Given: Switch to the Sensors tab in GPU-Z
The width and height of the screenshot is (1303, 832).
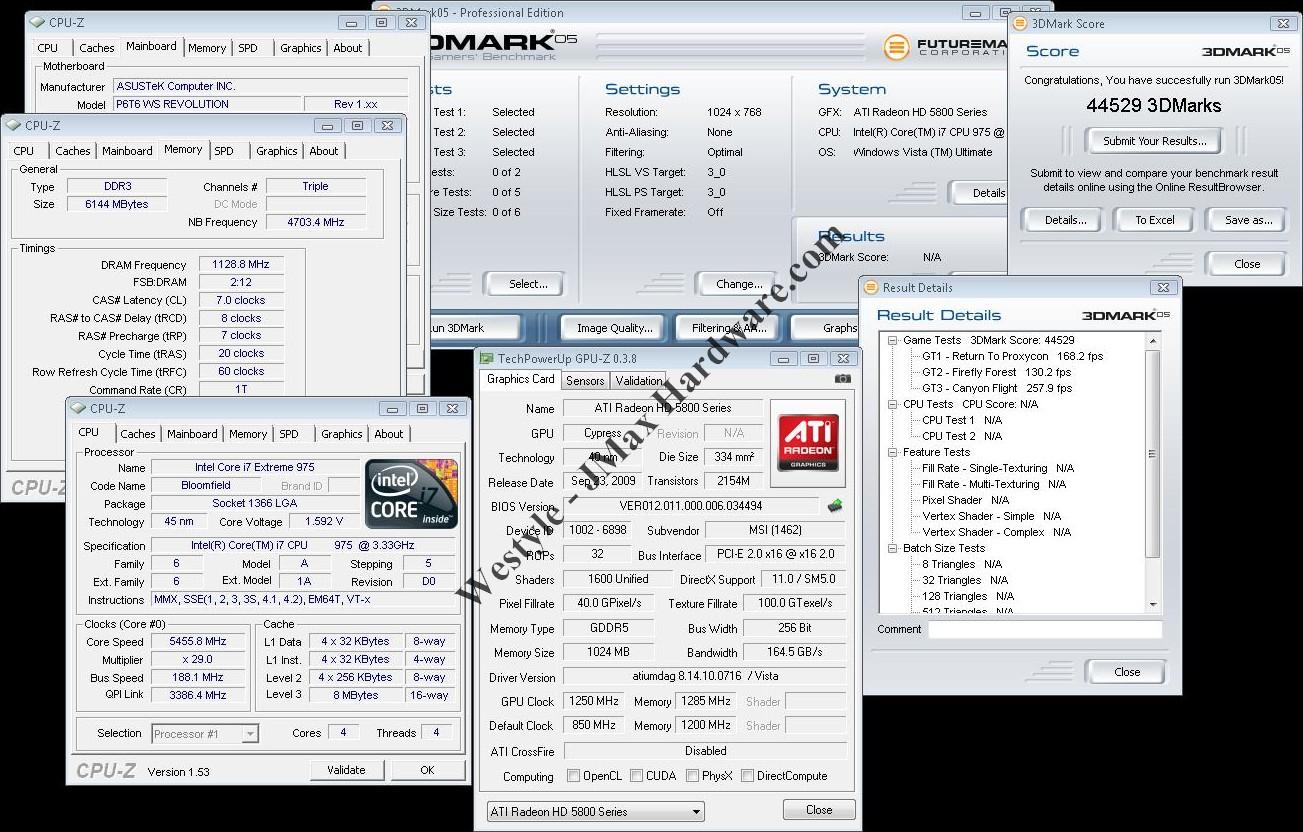Looking at the screenshot, I should point(585,381).
